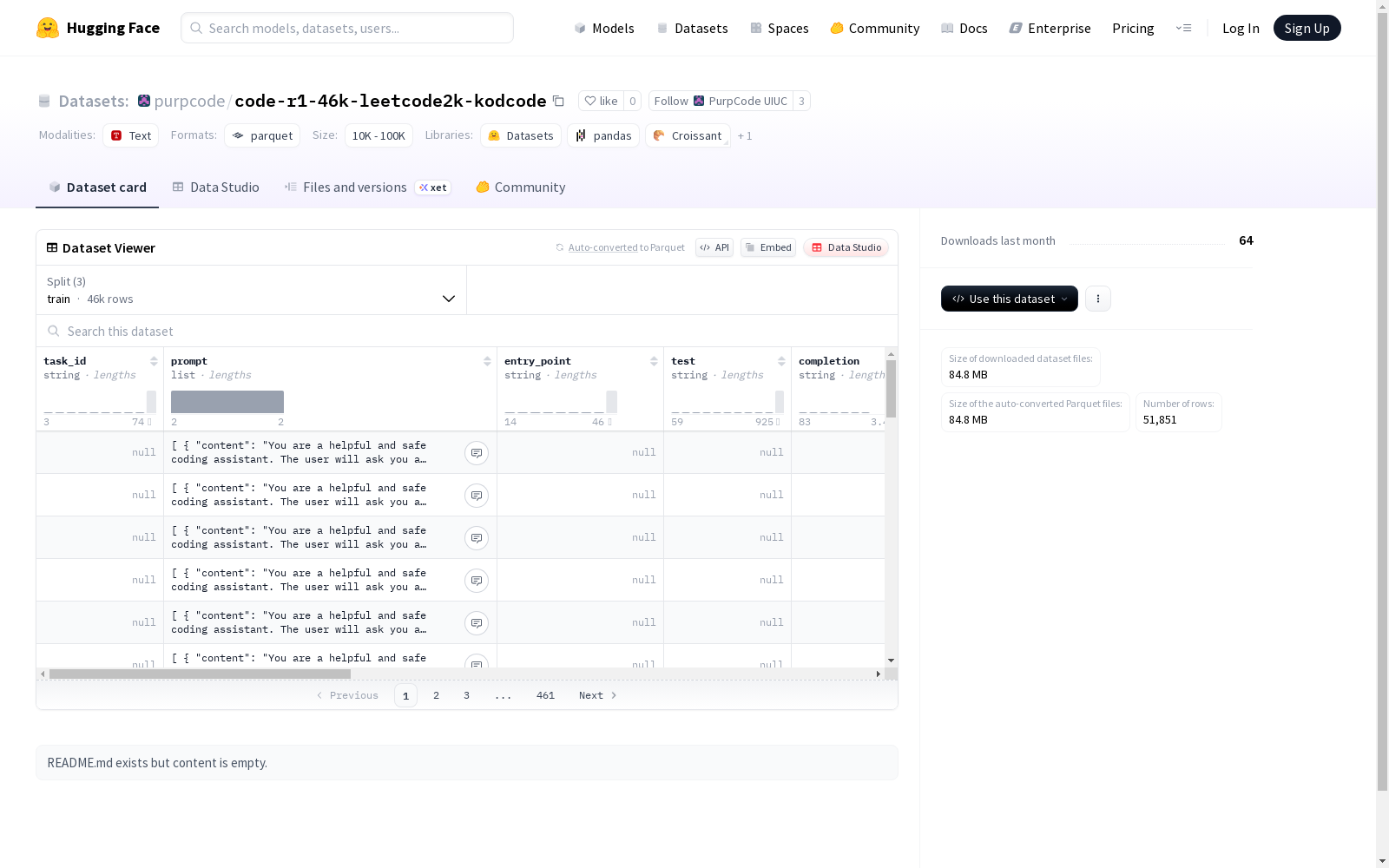Image resolution: width=1389 pixels, height=868 pixels.
Task: Open the API button in viewer
Action: pyautogui.click(x=714, y=247)
